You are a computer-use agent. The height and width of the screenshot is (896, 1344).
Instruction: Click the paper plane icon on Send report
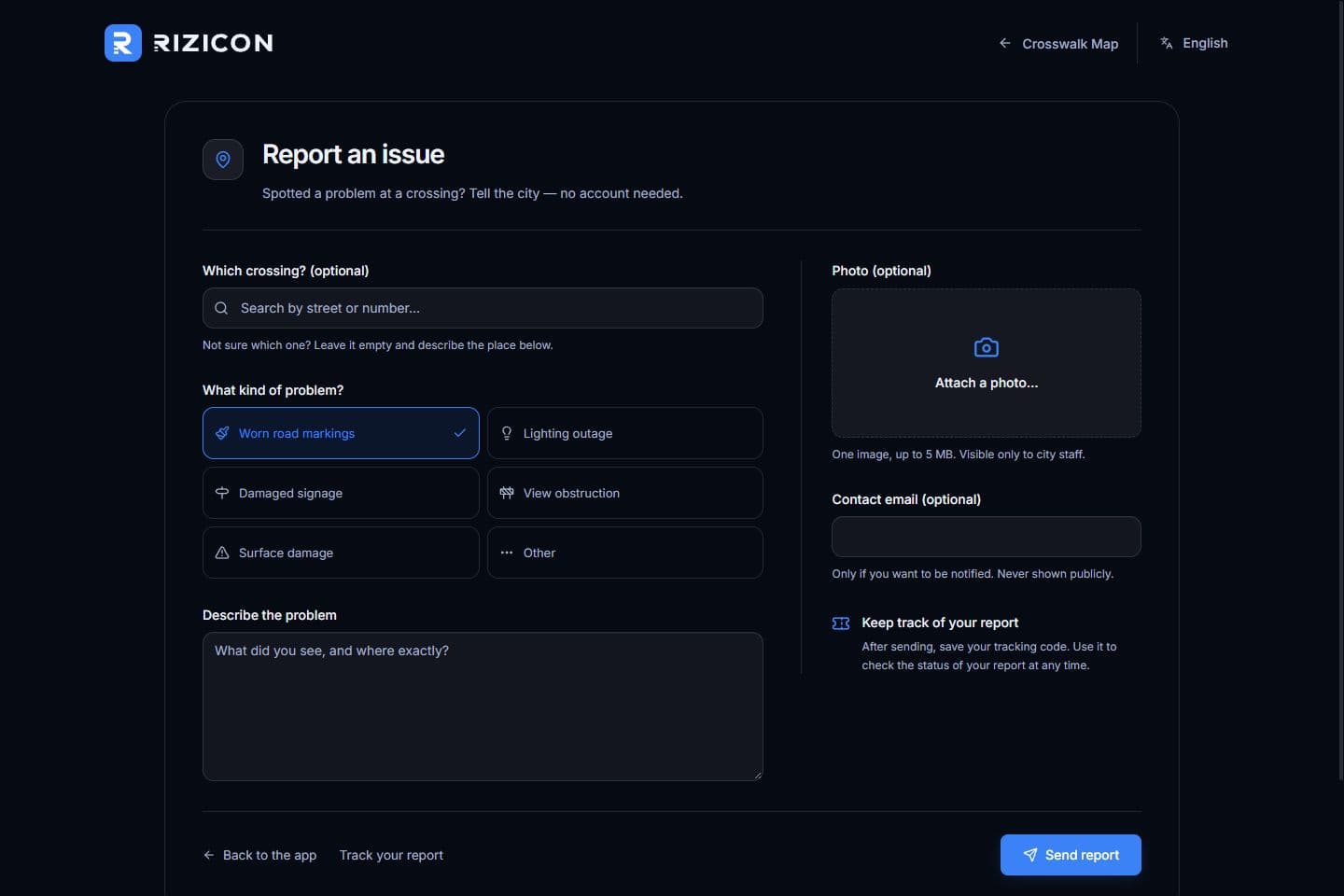[x=1030, y=855]
